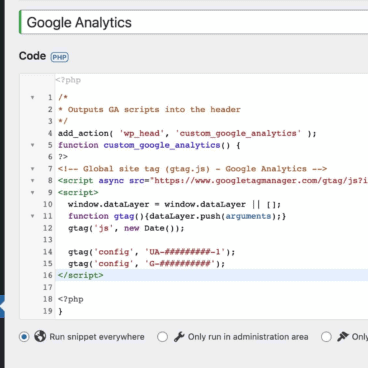Click the 'Run snippet everywhere' label text
This screenshot has width=368, height=368.
tap(97, 337)
